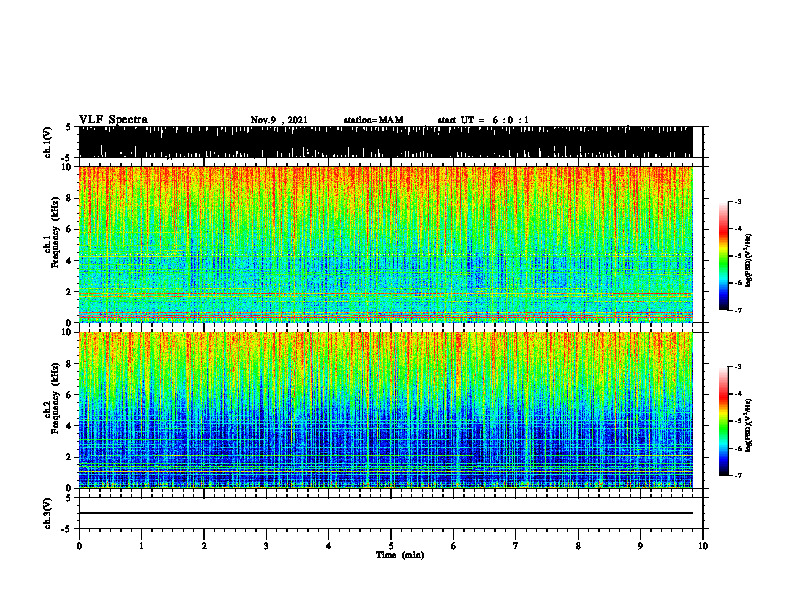Click the ch.2 spectrogram color bar
The image size is (792, 612).
click(724, 421)
